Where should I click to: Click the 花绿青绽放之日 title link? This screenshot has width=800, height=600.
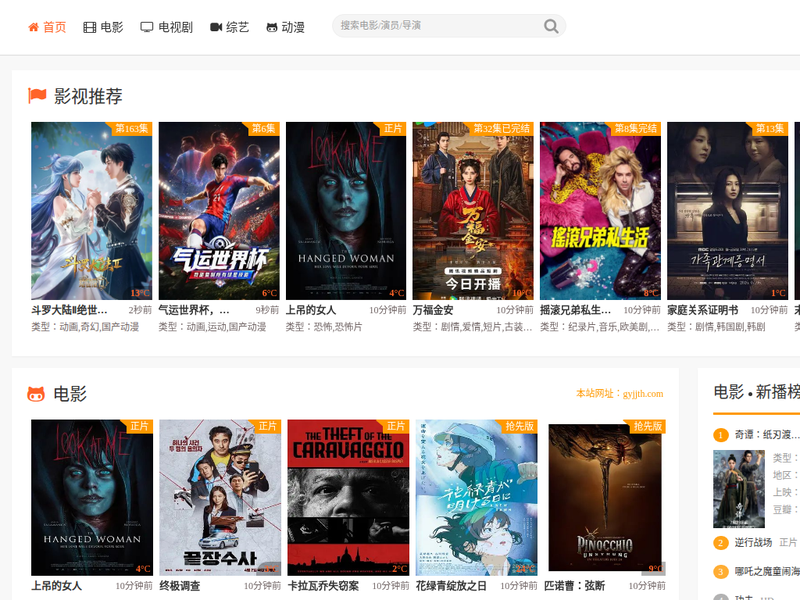tap(451, 586)
